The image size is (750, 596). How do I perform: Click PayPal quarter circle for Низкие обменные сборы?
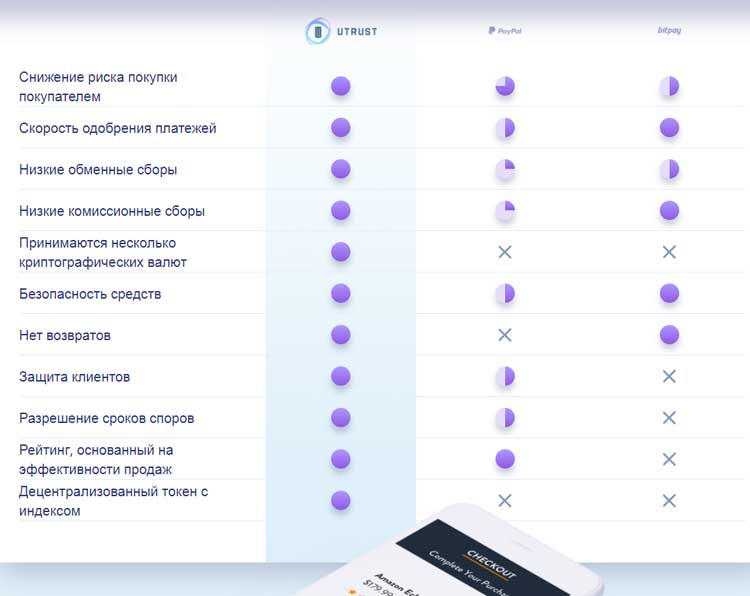pyautogui.click(x=505, y=169)
